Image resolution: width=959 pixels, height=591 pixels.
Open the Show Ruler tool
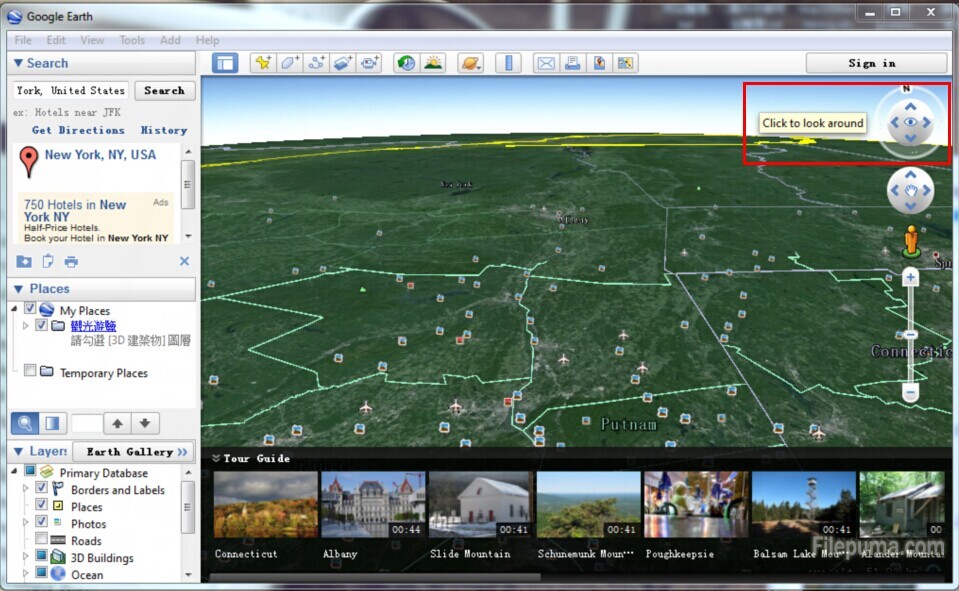pos(508,63)
